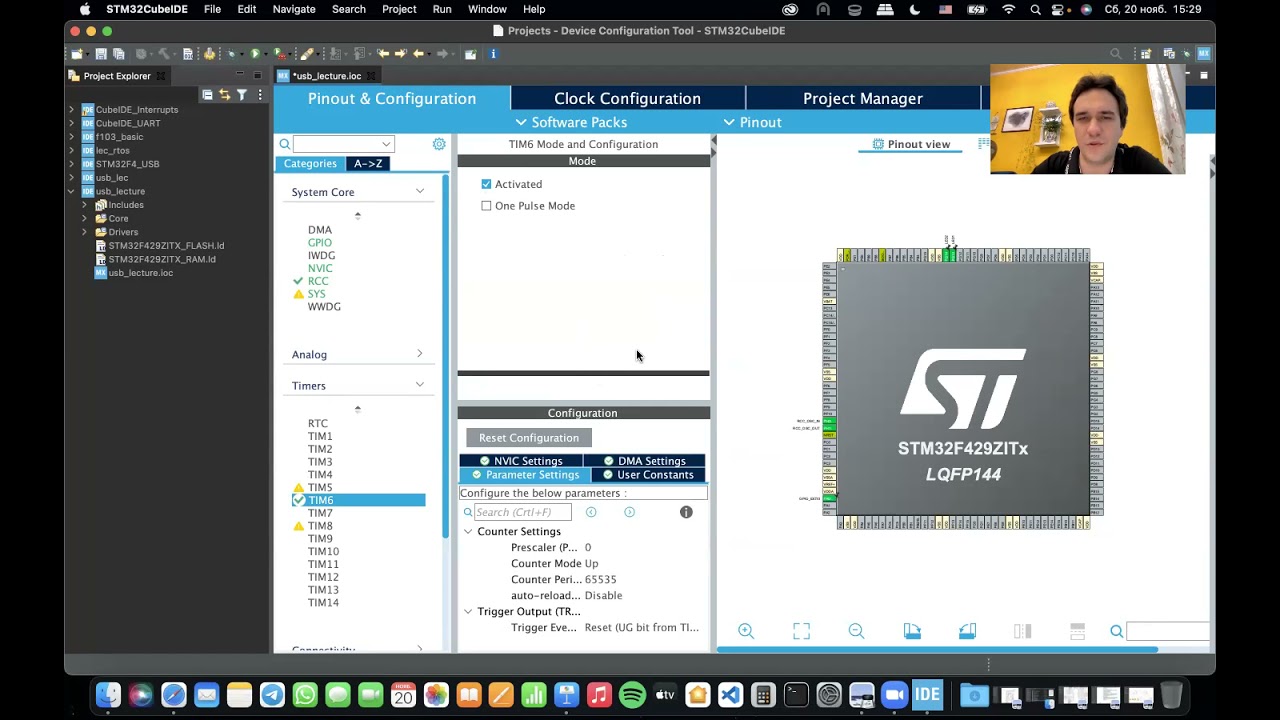Open the settings gear in categories panel

coord(439,144)
